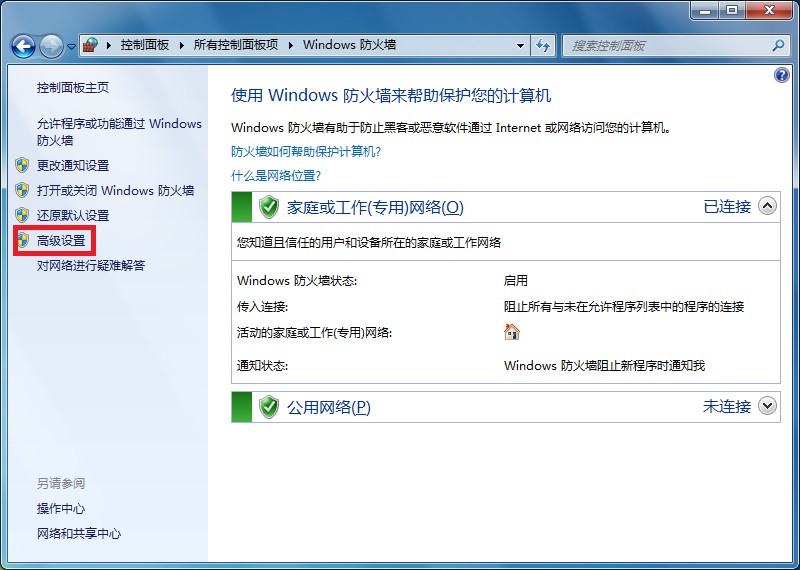Screen dimensions: 800x570
Task: Click shield icon beside 更改通知设置
Action: coord(22,165)
